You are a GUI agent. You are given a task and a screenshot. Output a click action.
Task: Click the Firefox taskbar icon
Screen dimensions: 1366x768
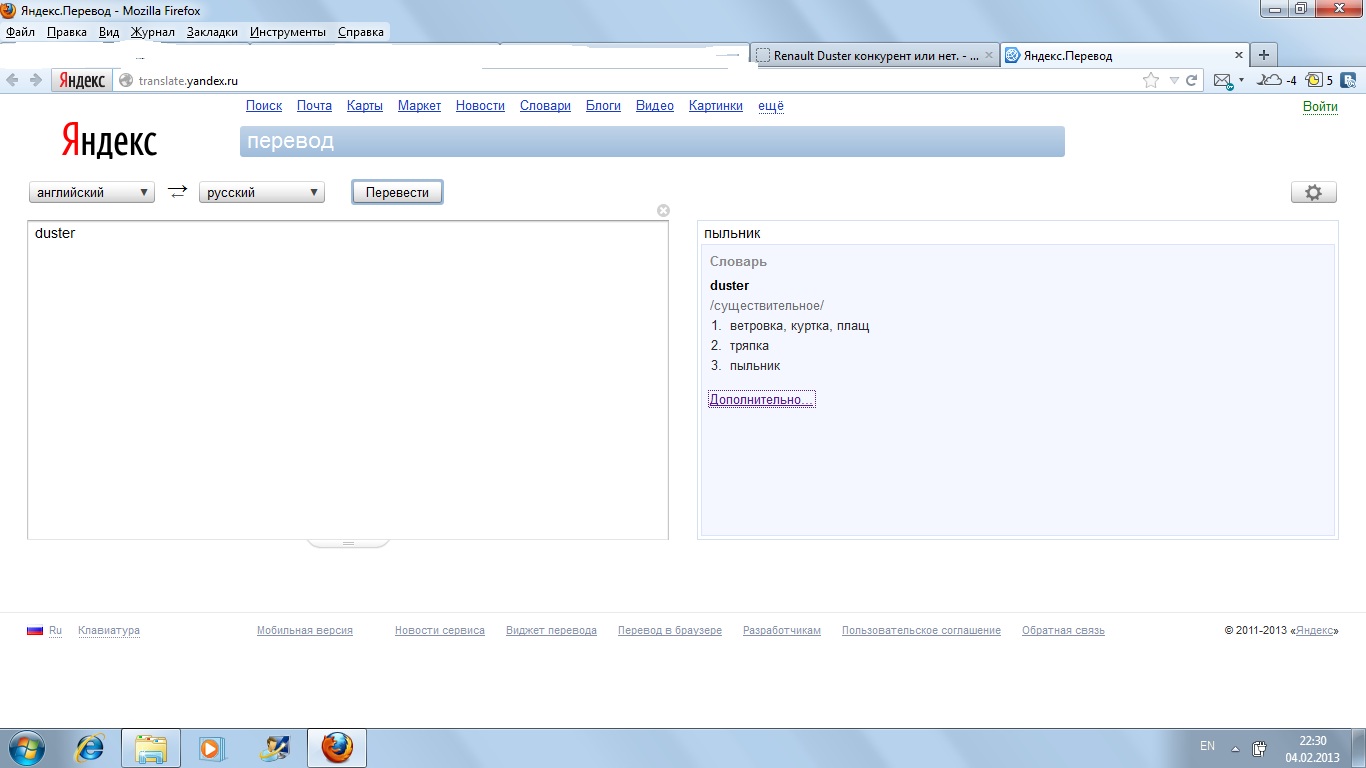click(x=337, y=748)
